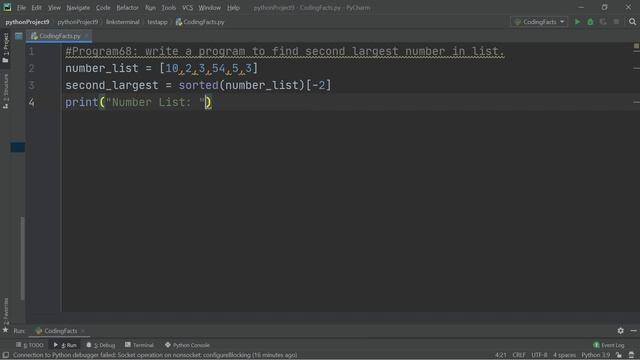
Task: Open the View menu
Action: 54,8
